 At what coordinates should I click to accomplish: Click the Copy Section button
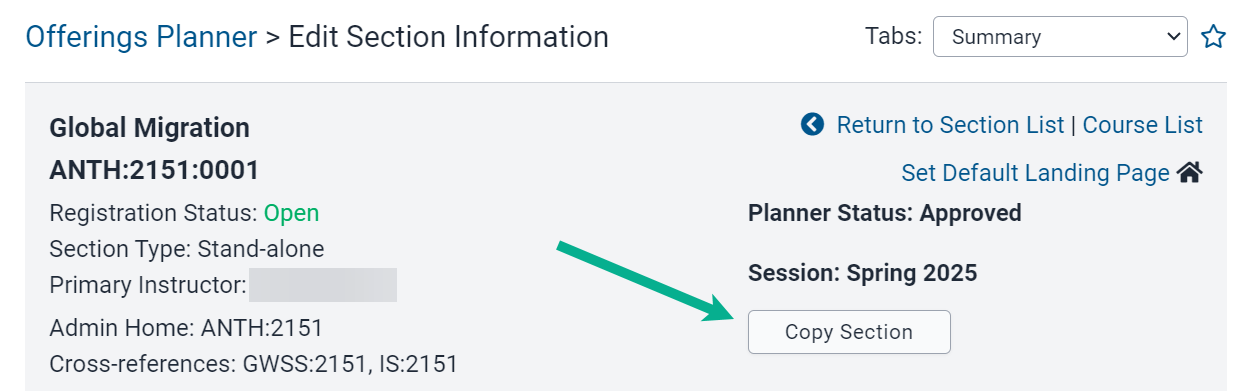point(849,332)
